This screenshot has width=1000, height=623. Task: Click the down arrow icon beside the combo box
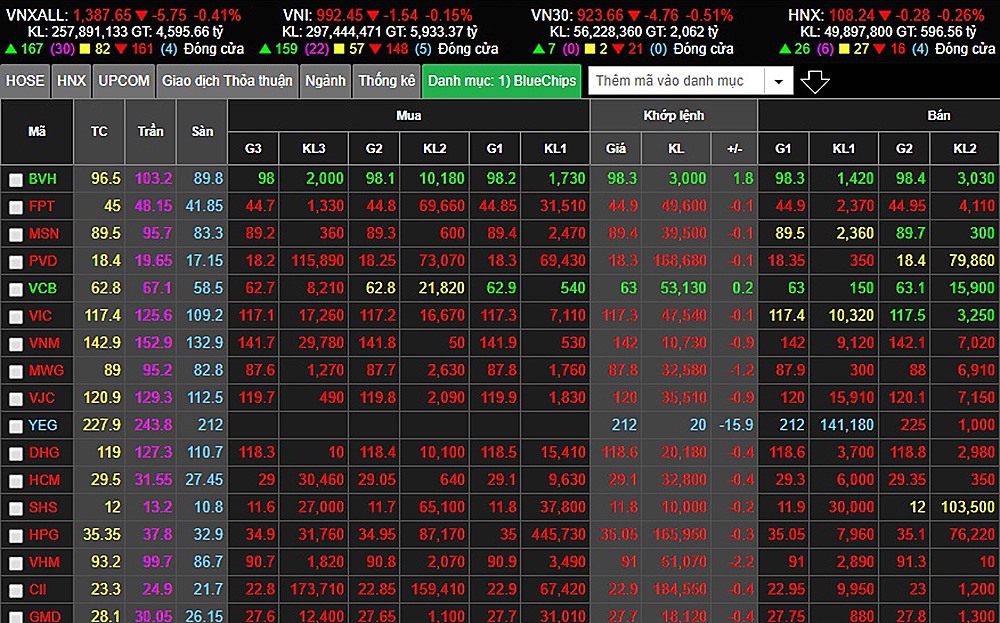click(x=814, y=82)
